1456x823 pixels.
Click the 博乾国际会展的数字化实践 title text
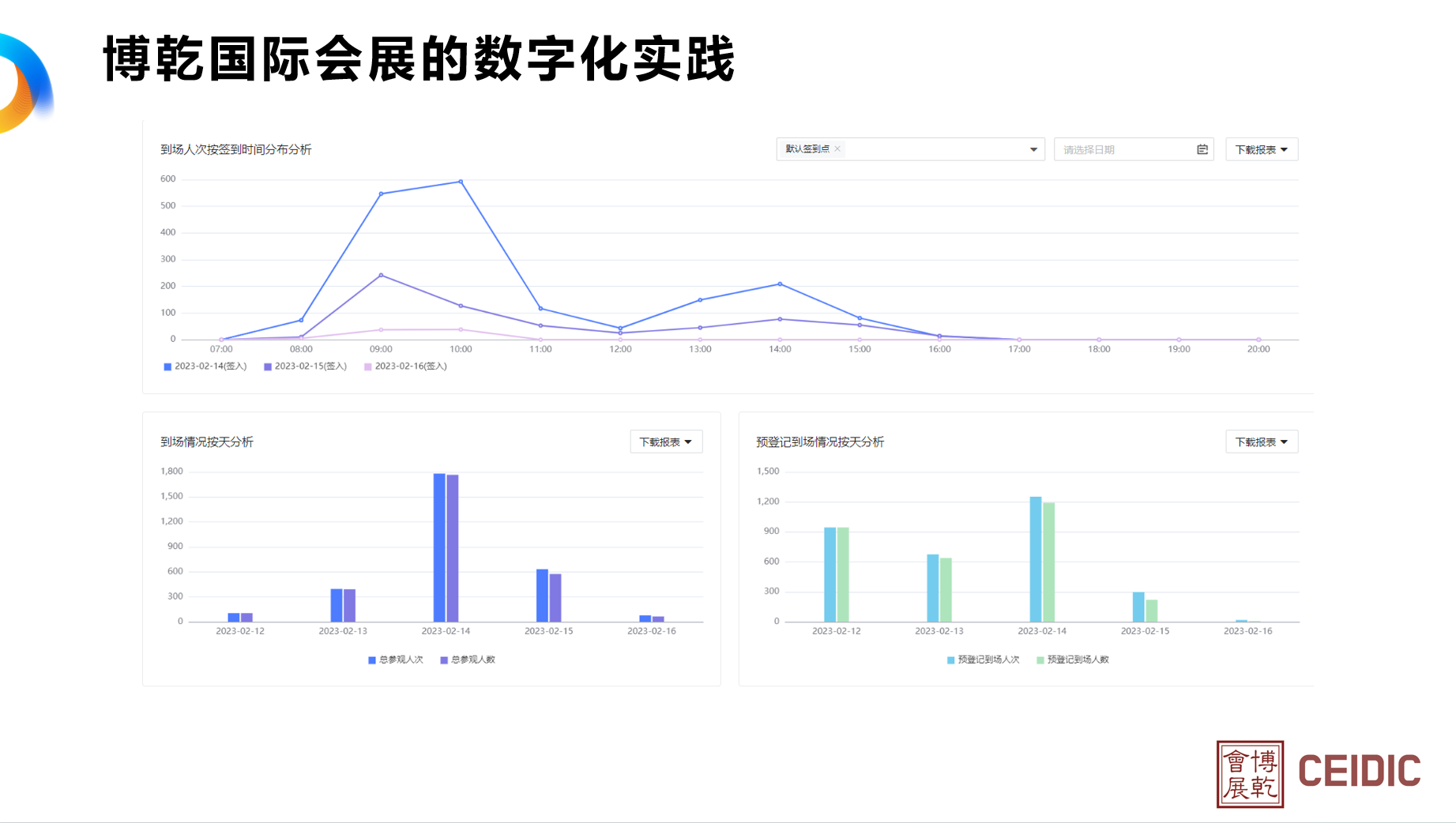[x=417, y=62]
